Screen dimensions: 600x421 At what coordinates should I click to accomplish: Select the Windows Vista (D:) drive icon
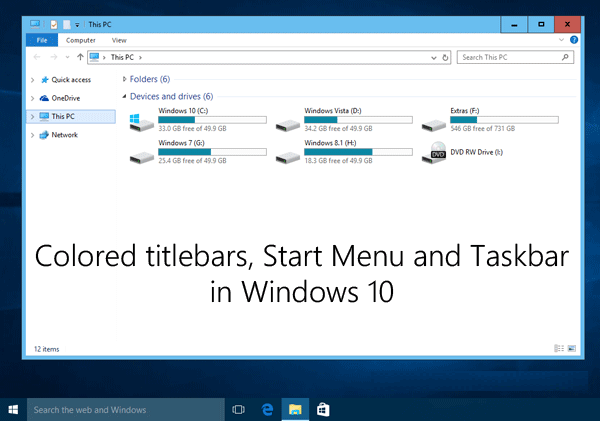pos(288,125)
